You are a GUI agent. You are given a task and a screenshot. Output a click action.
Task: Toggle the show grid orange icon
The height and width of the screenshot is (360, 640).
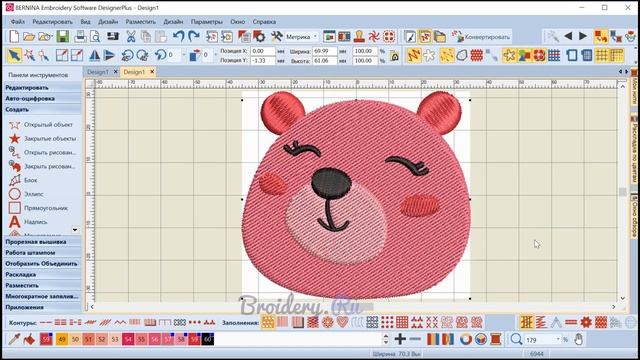[602, 55]
